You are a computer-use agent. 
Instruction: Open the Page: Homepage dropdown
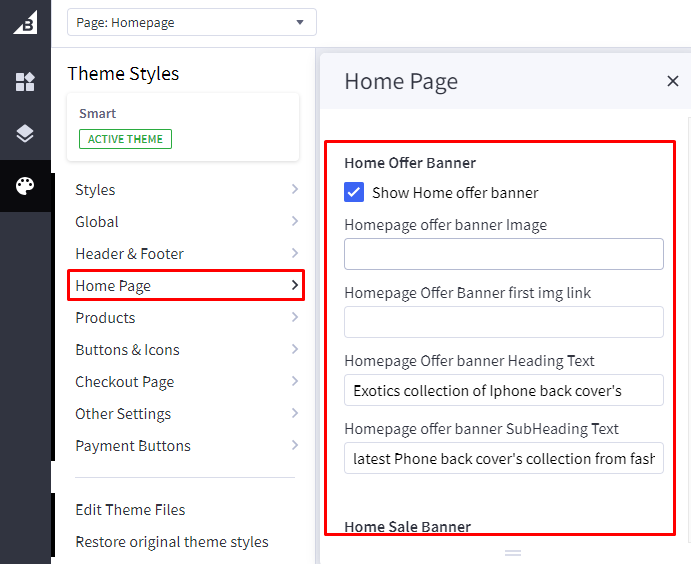click(191, 22)
